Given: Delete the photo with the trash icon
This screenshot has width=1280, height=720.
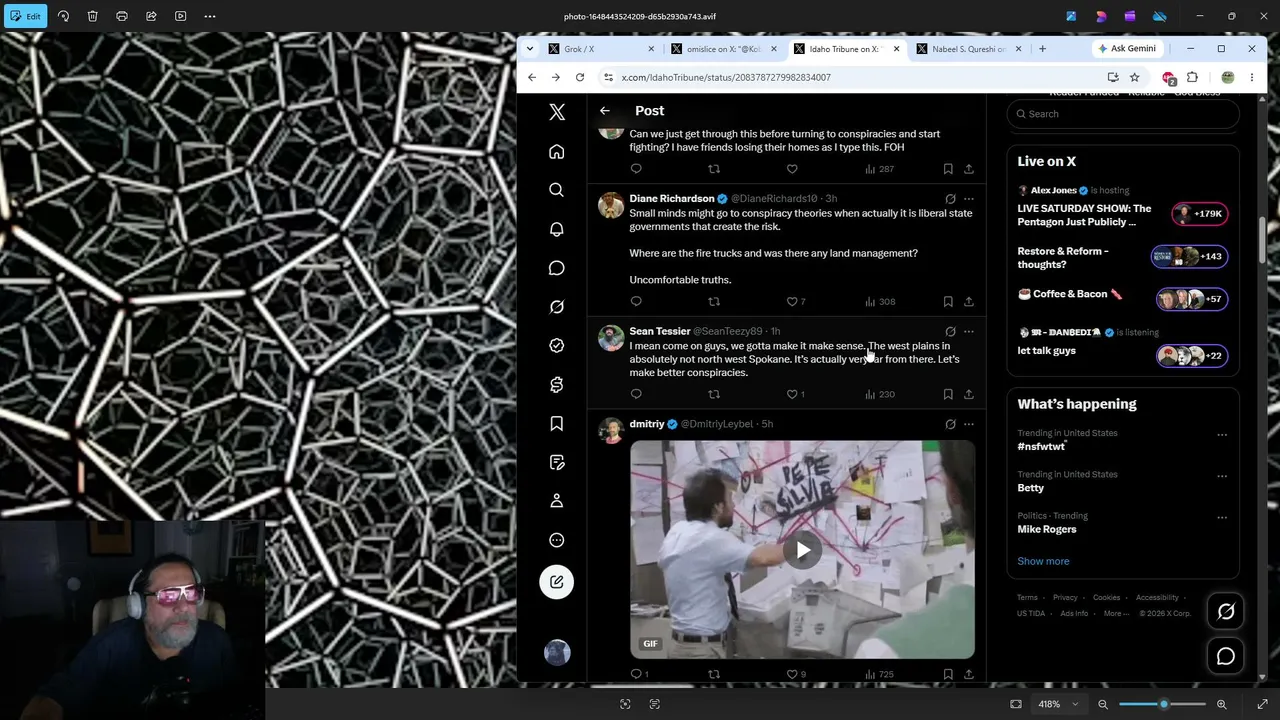Looking at the screenshot, I should pyautogui.click(x=92, y=16).
